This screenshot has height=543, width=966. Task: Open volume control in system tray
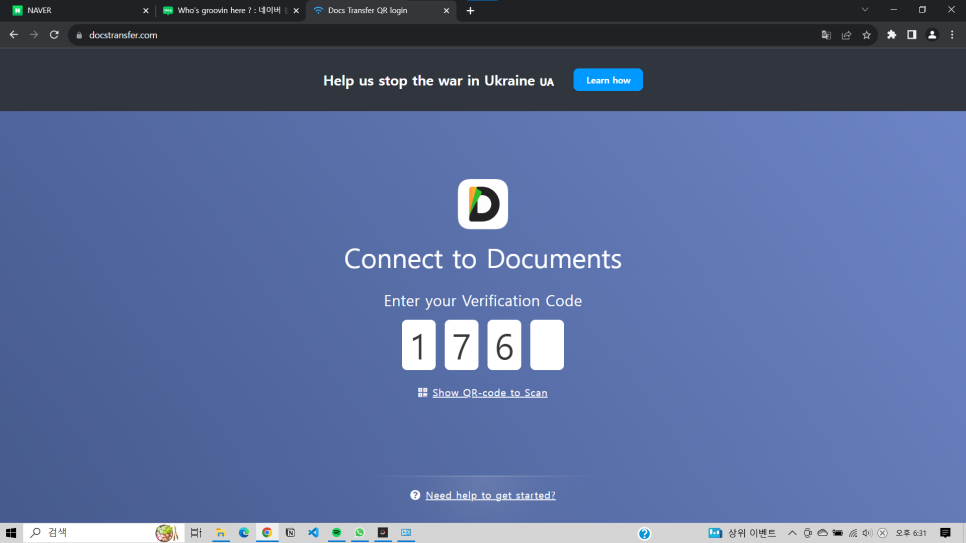point(867,533)
